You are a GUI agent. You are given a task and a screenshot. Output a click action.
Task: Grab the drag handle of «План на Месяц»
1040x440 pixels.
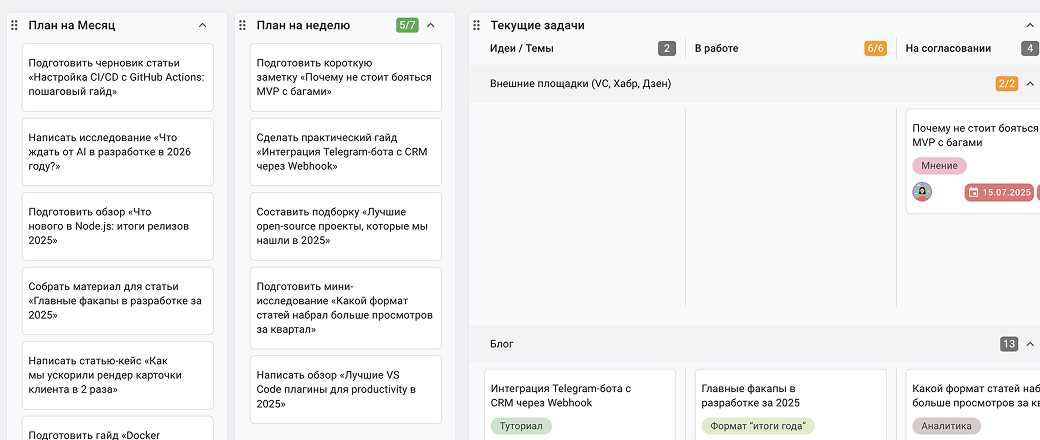click(x=14, y=25)
